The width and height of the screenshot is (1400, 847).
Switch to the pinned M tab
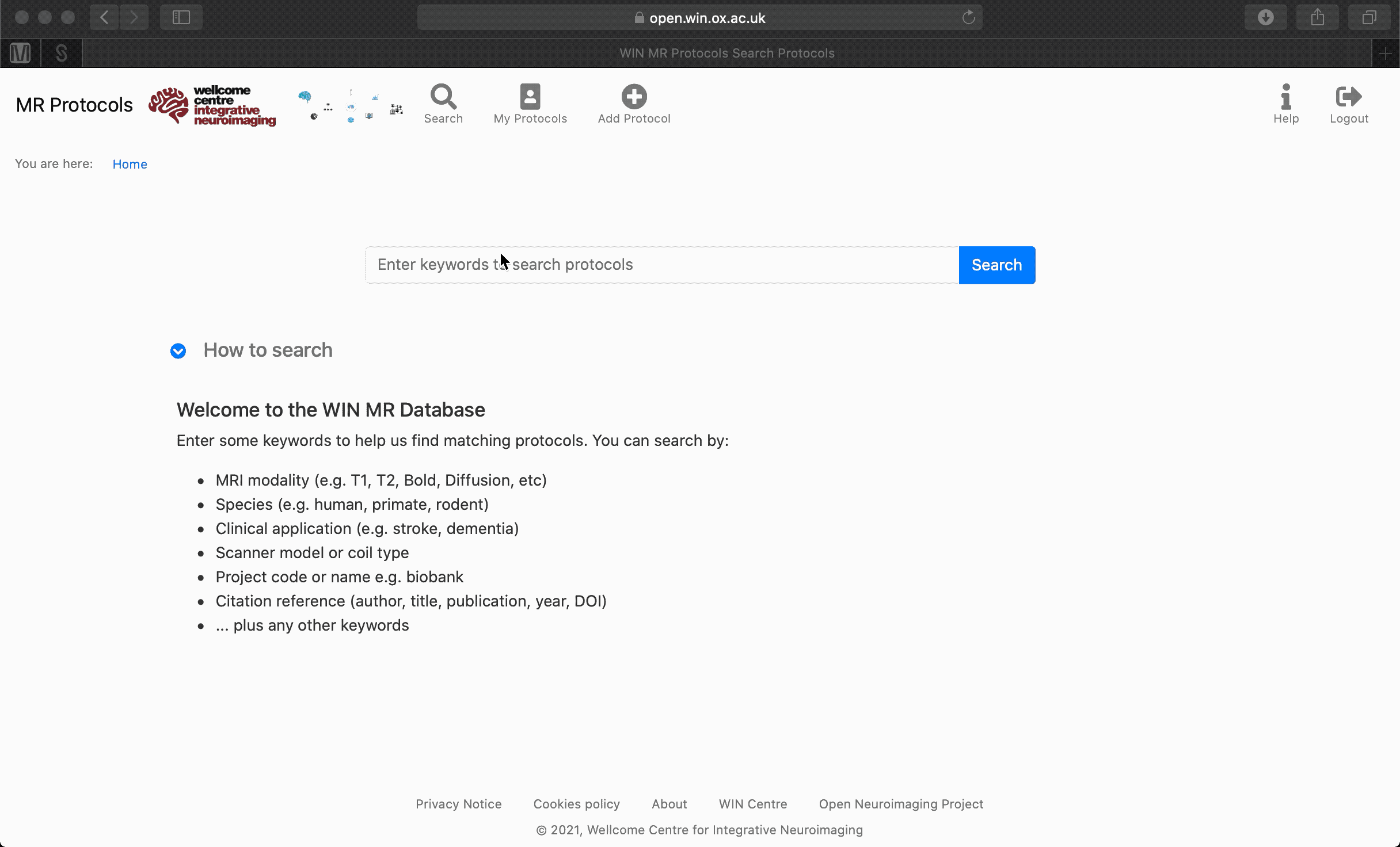20,54
